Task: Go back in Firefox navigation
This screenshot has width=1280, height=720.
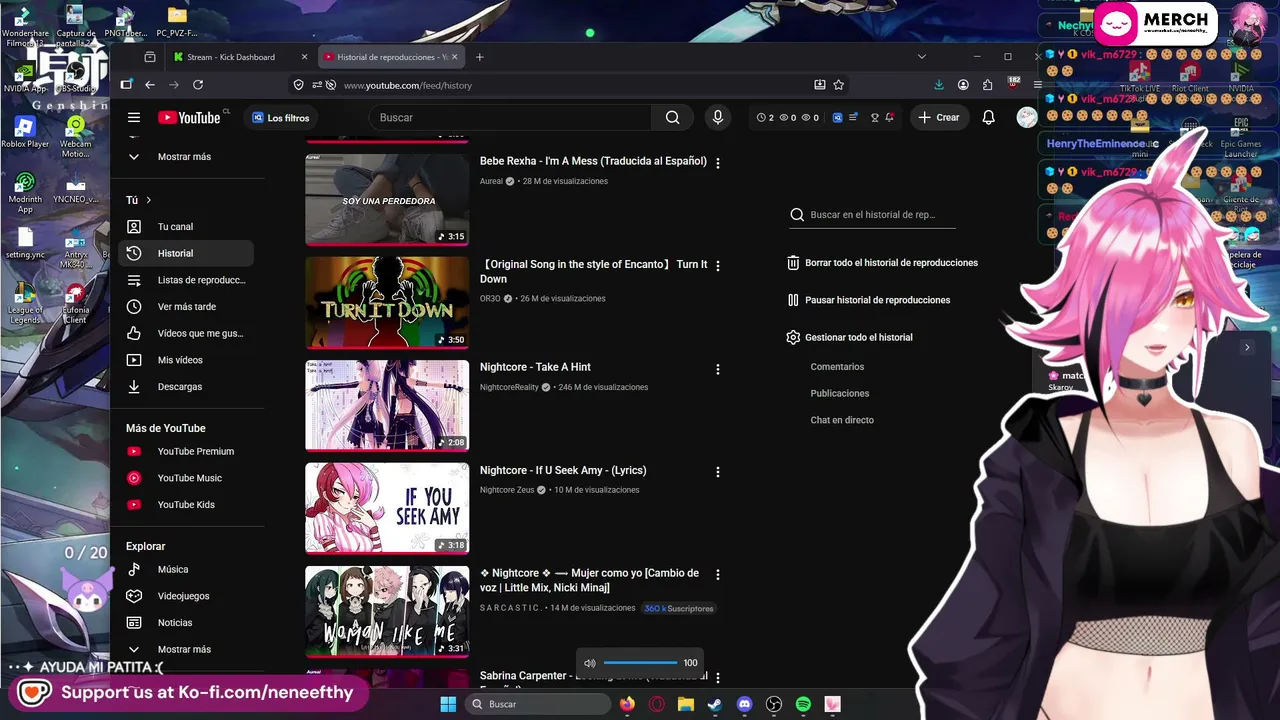Action: tap(150, 85)
